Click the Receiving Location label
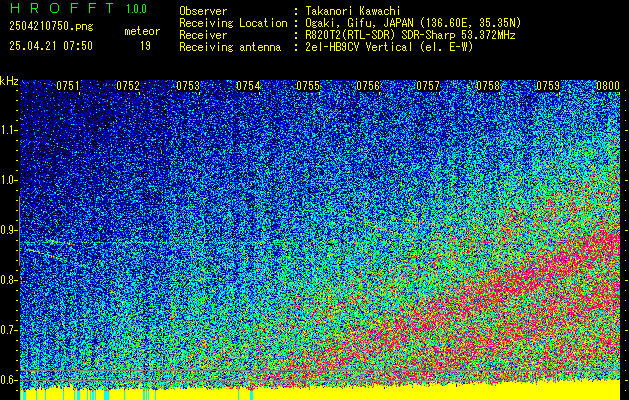Image resolution: width=629 pixels, height=400 pixels. pos(233,23)
